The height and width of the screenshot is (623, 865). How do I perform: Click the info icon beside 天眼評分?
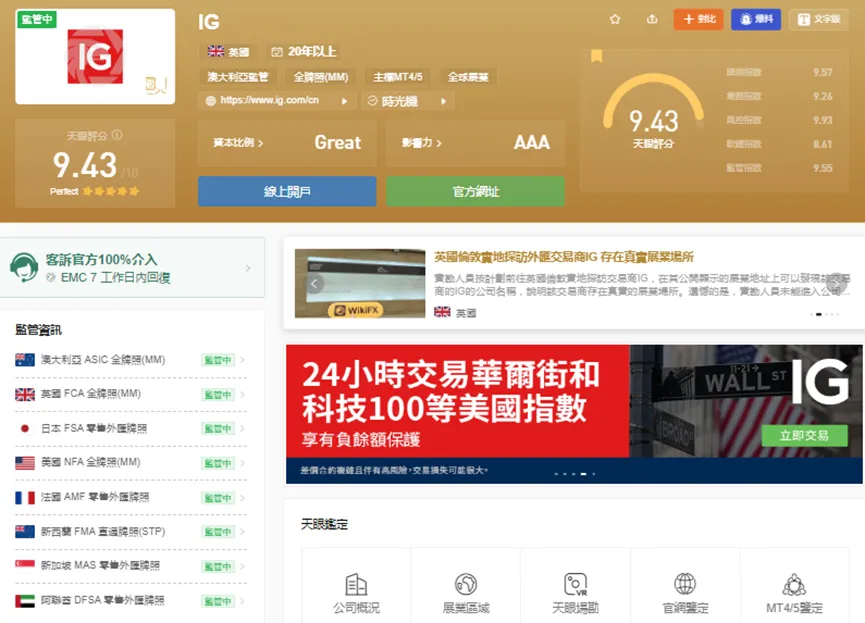point(117,135)
